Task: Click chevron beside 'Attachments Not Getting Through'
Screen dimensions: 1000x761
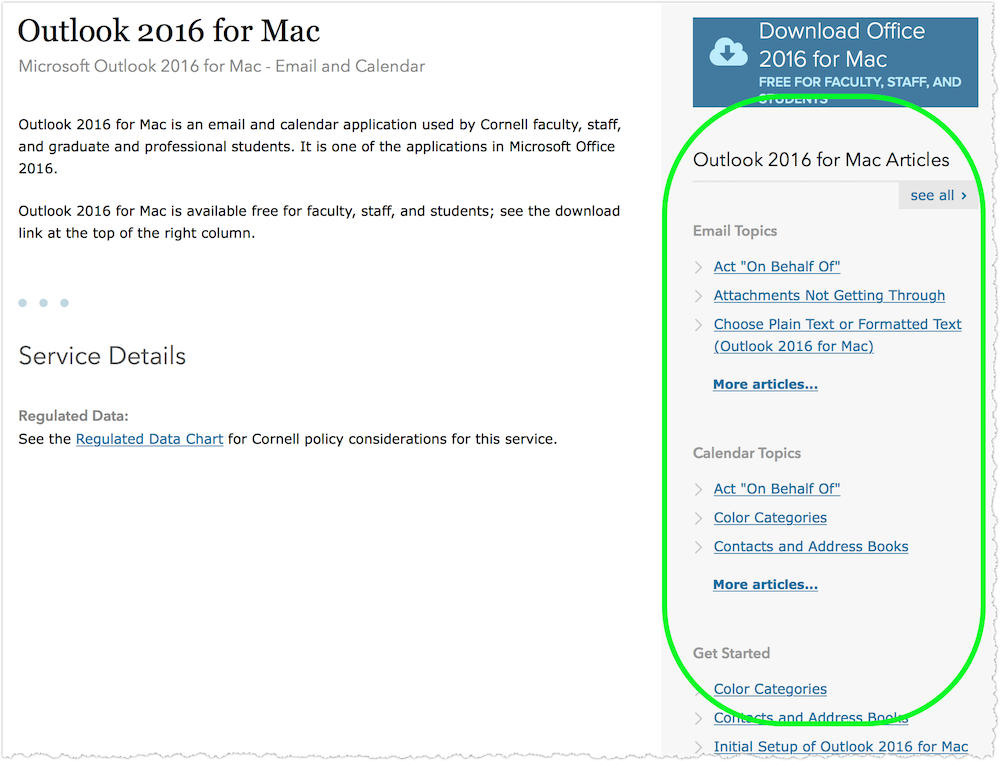Action: (x=698, y=296)
